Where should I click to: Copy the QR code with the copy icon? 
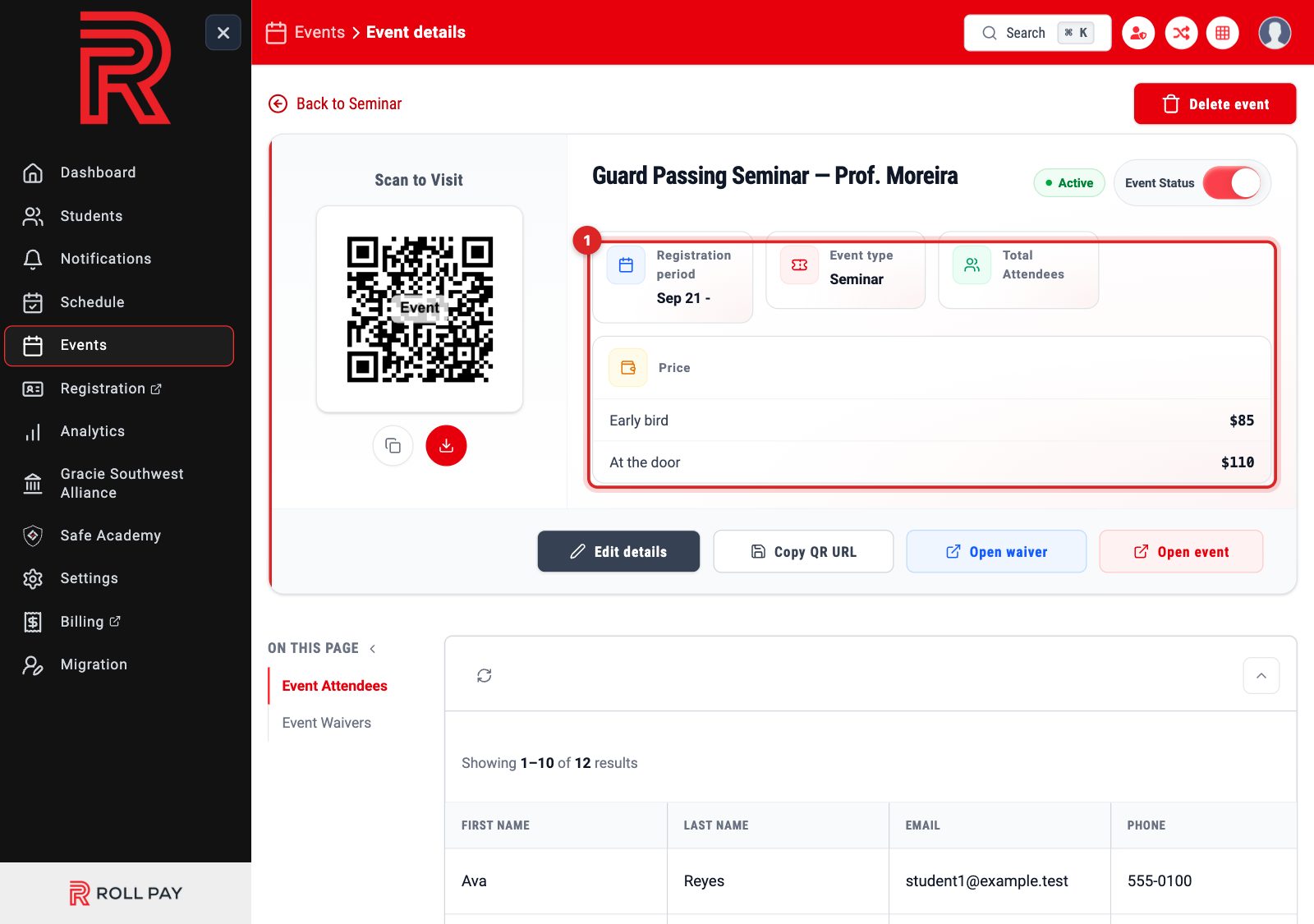tap(393, 445)
